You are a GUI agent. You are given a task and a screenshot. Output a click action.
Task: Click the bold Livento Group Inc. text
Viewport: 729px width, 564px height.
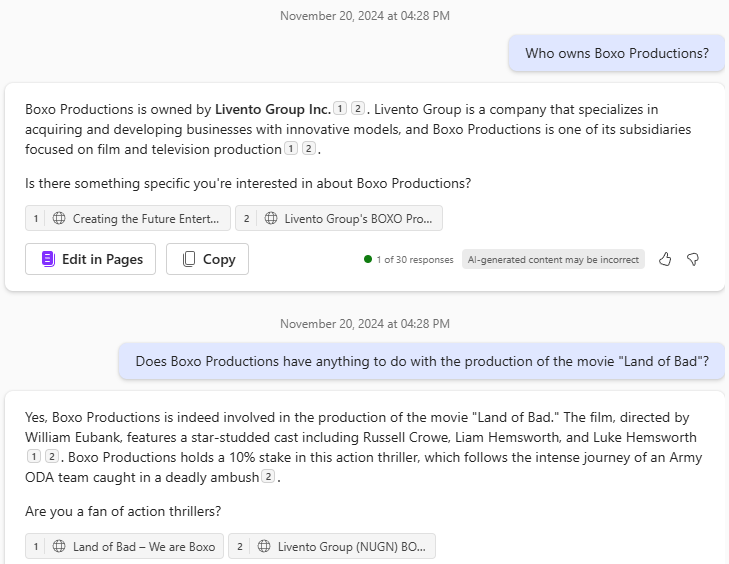pyautogui.click(x=272, y=109)
